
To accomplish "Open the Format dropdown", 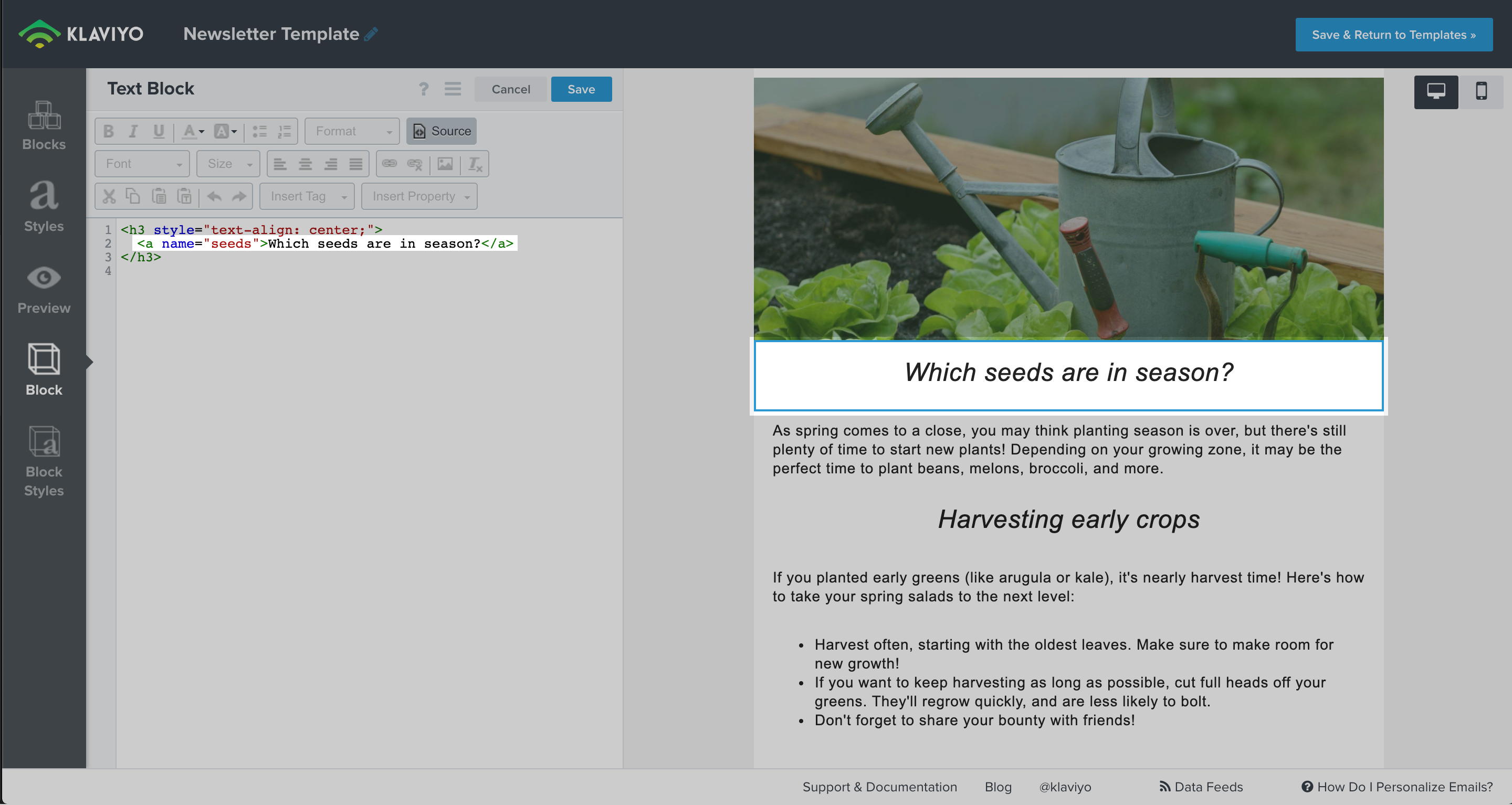I will pyautogui.click(x=352, y=131).
